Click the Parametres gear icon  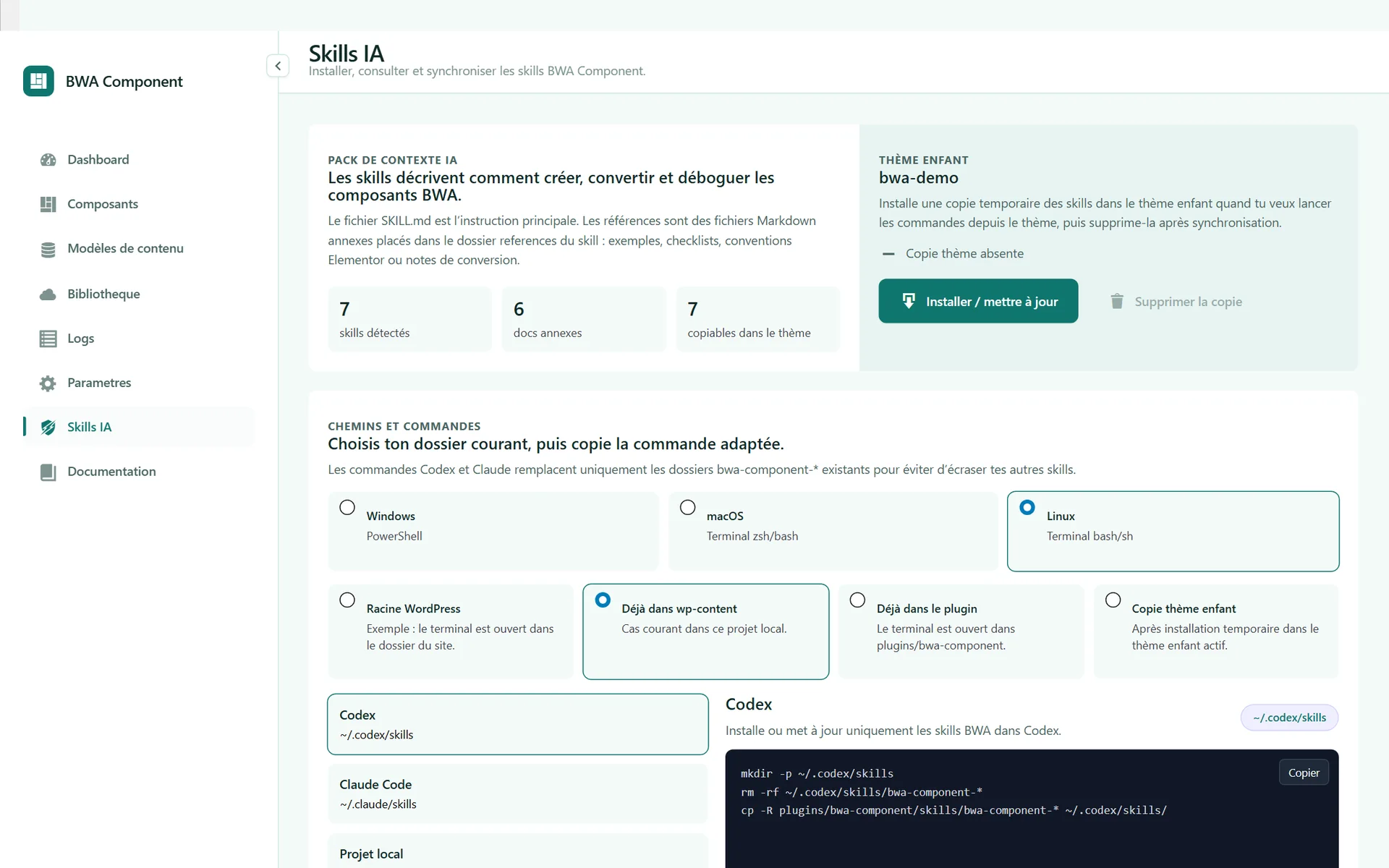pyautogui.click(x=48, y=383)
